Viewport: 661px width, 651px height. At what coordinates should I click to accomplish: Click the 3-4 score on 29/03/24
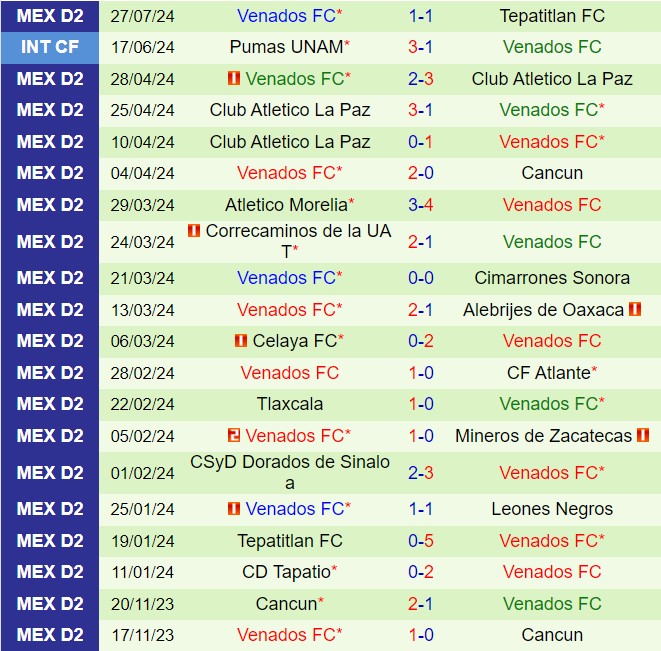coord(420,205)
